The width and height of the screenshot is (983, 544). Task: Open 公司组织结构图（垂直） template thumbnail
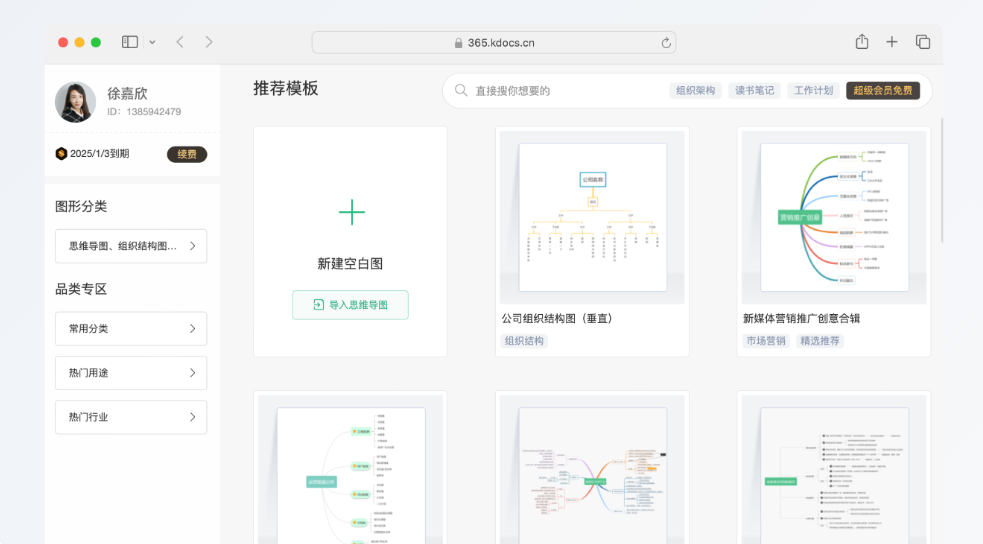click(592, 217)
